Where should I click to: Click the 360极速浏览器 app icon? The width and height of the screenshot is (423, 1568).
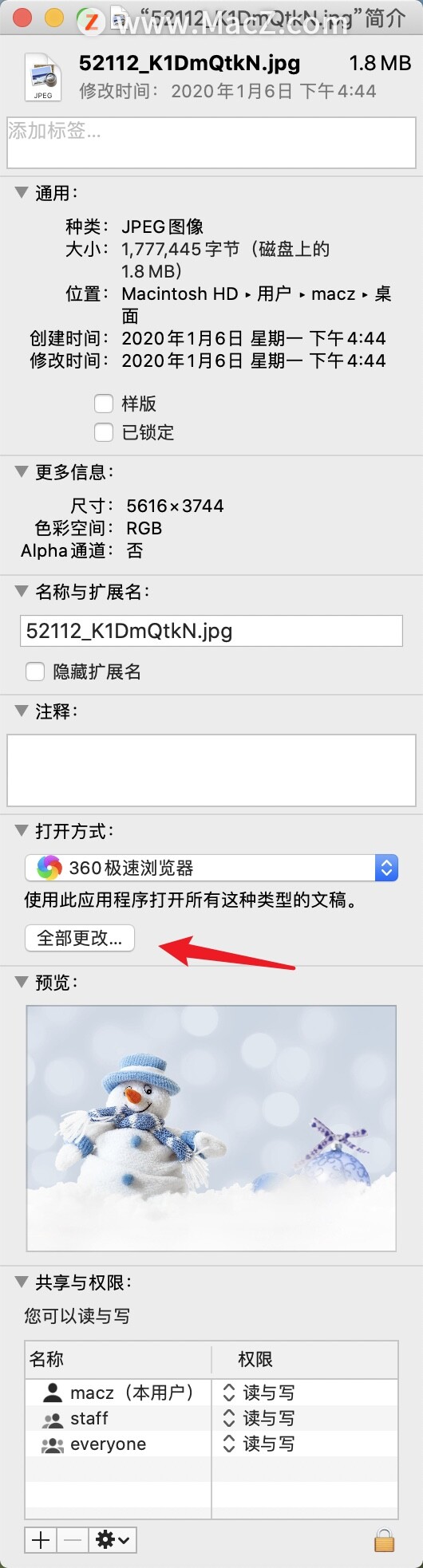49,867
